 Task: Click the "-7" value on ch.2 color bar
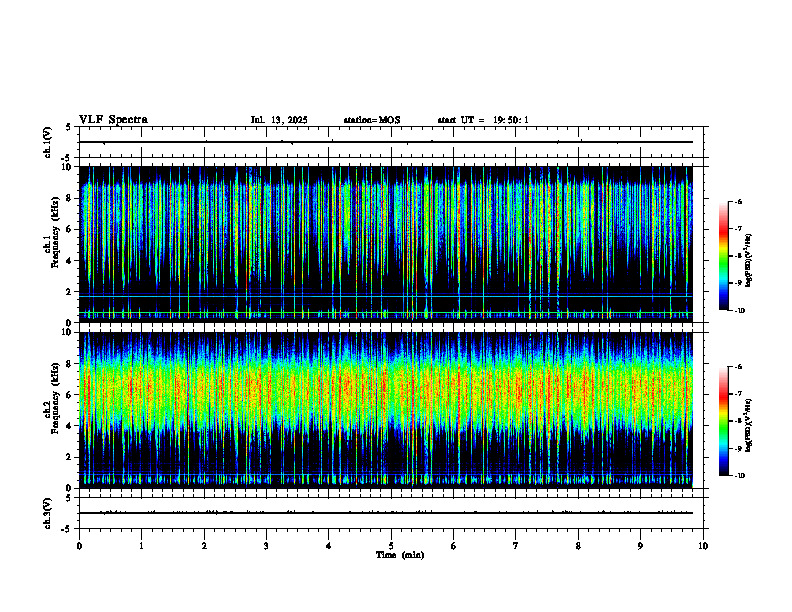point(738,394)
